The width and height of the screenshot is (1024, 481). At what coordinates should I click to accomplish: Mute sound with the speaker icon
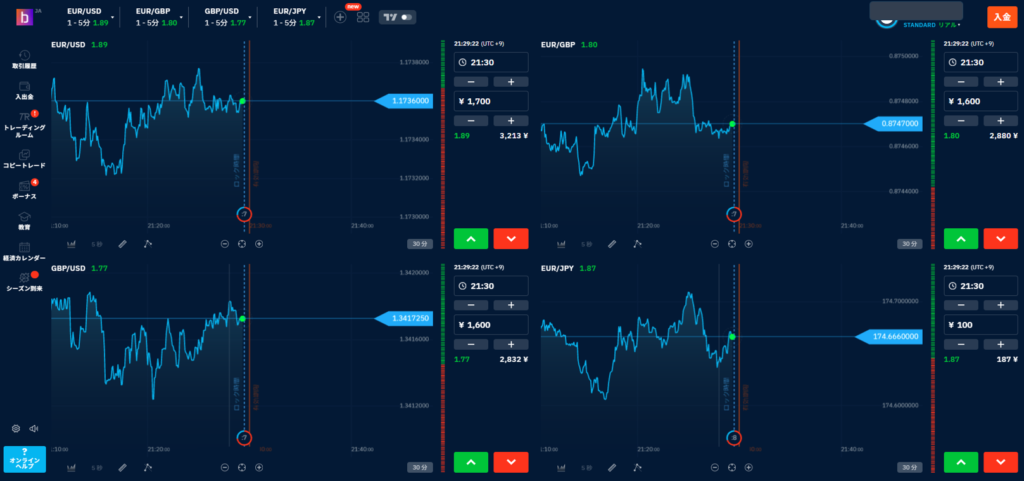pos(32,428)
